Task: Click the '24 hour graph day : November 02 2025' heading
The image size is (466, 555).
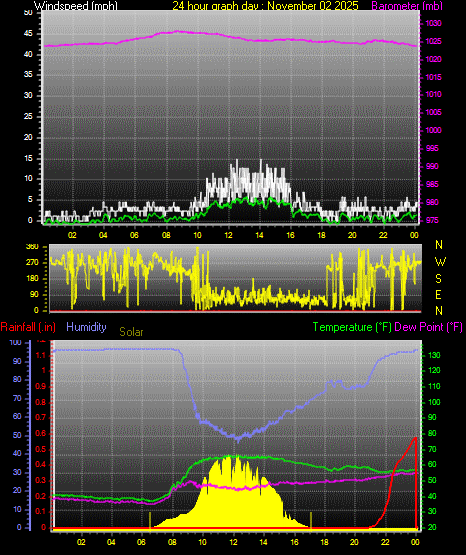Action: 265,6
